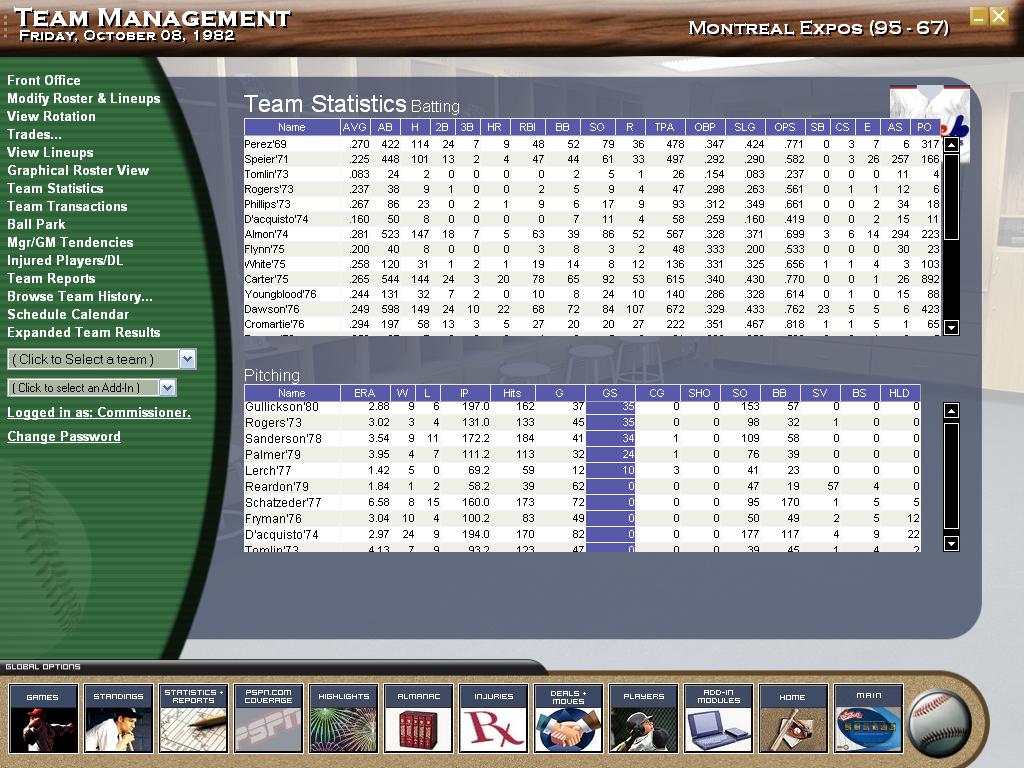The image size is (1024, 768).
Task: Open the Trades... menu item
Action: point(34,135)
